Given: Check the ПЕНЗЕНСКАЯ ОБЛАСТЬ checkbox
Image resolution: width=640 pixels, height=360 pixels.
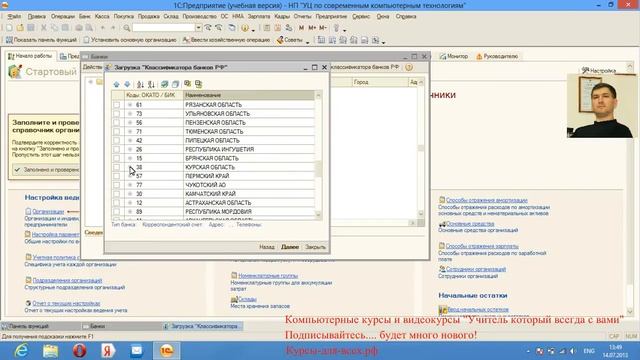Looking at the screenshot, I should pos(117,123).
